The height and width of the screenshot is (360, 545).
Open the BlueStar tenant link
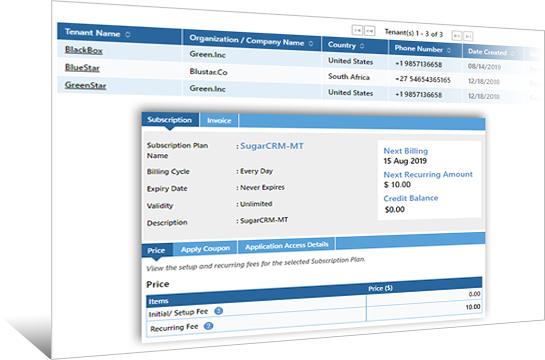pos(82,67)
